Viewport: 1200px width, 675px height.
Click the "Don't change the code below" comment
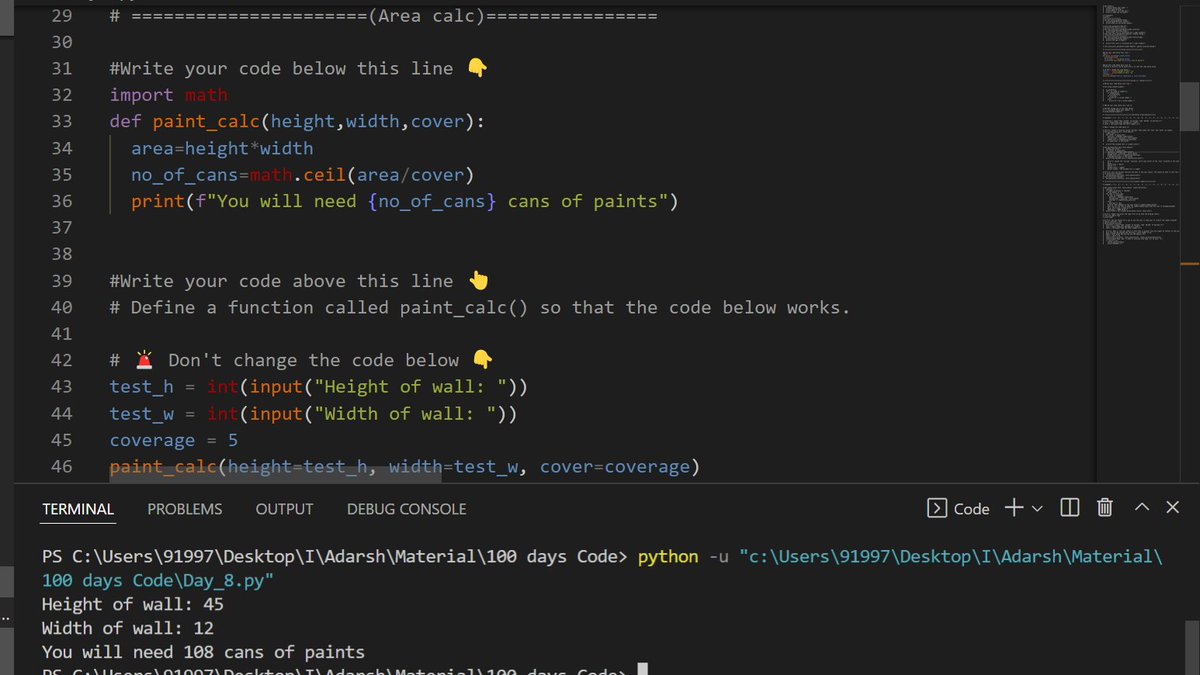301,360
